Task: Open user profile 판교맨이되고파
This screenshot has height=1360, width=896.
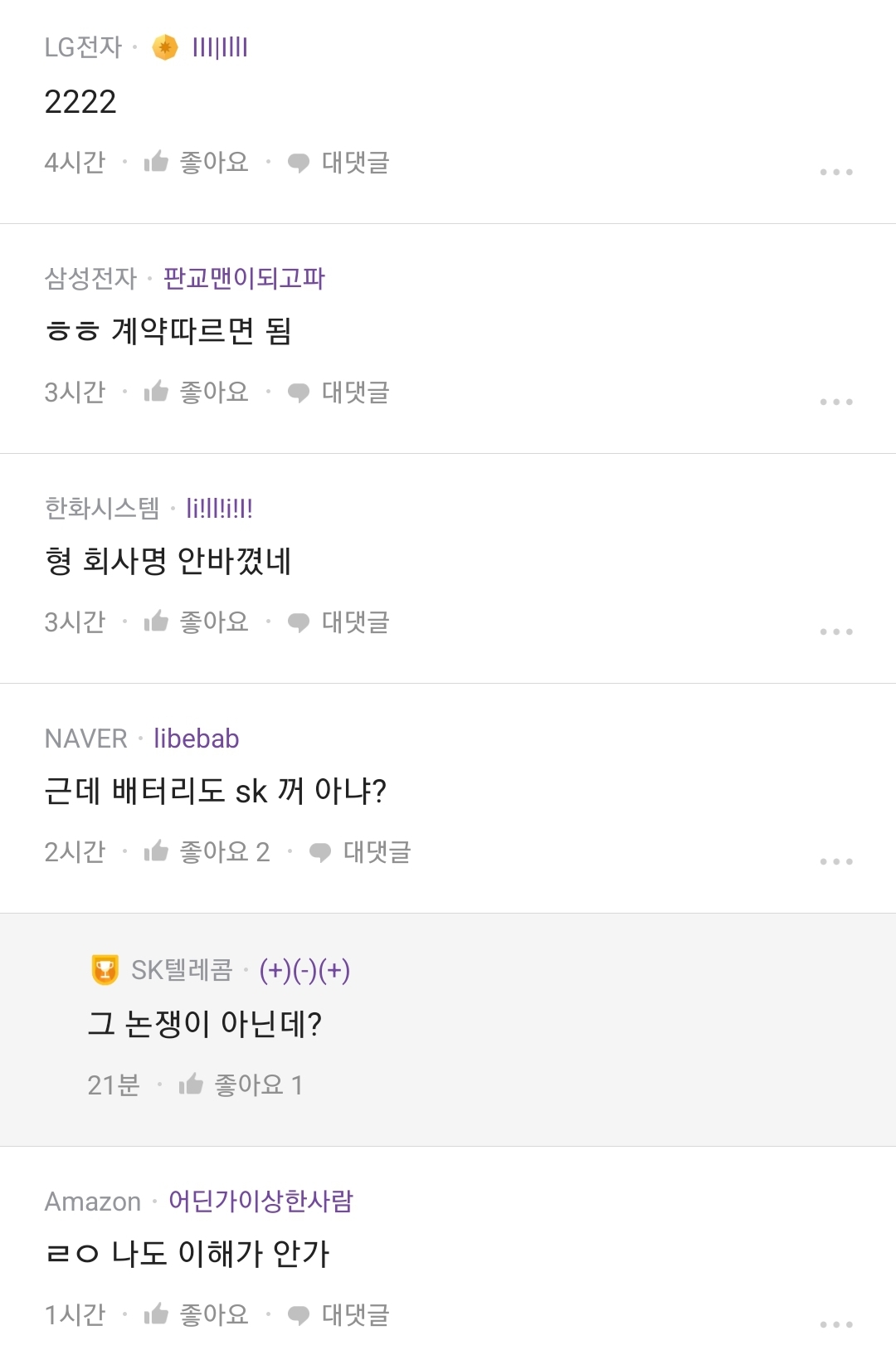Action: pyautogui.click(x=244, y=278)
